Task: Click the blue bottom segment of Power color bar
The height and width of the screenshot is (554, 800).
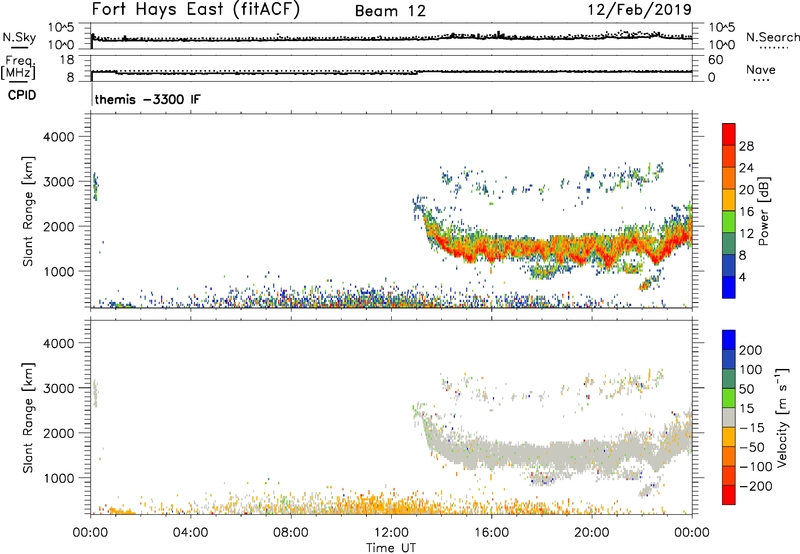Action: [729, 287]
